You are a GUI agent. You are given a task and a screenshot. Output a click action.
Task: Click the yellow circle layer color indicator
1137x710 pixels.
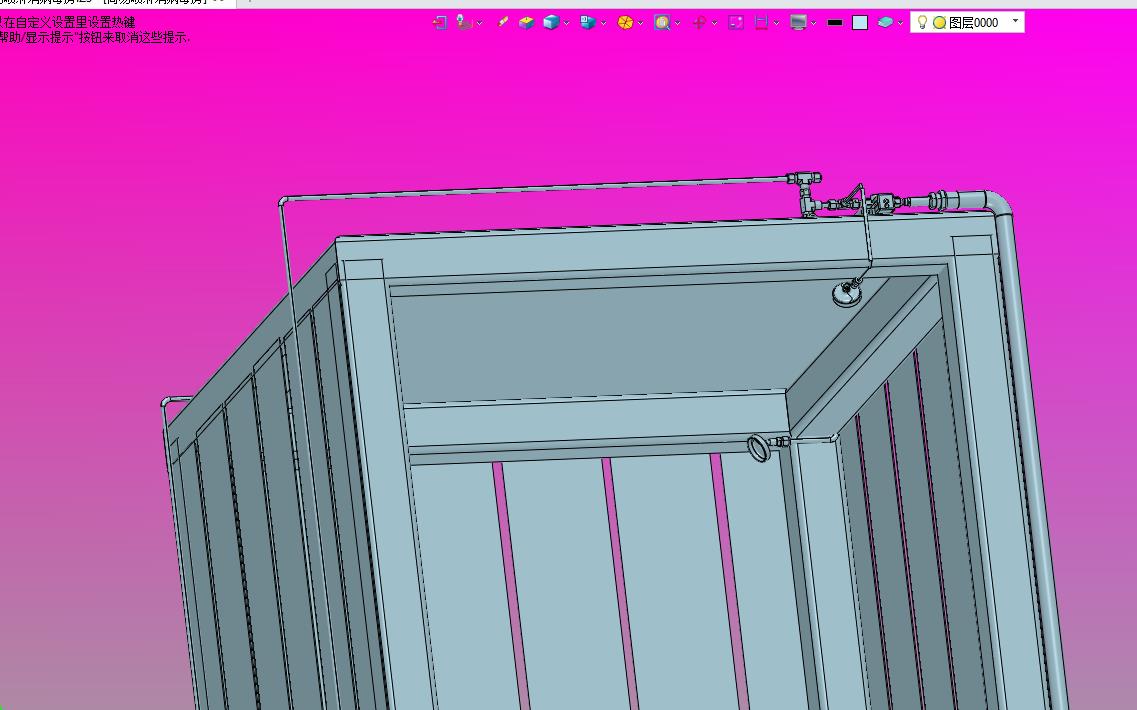coord(939,22)
